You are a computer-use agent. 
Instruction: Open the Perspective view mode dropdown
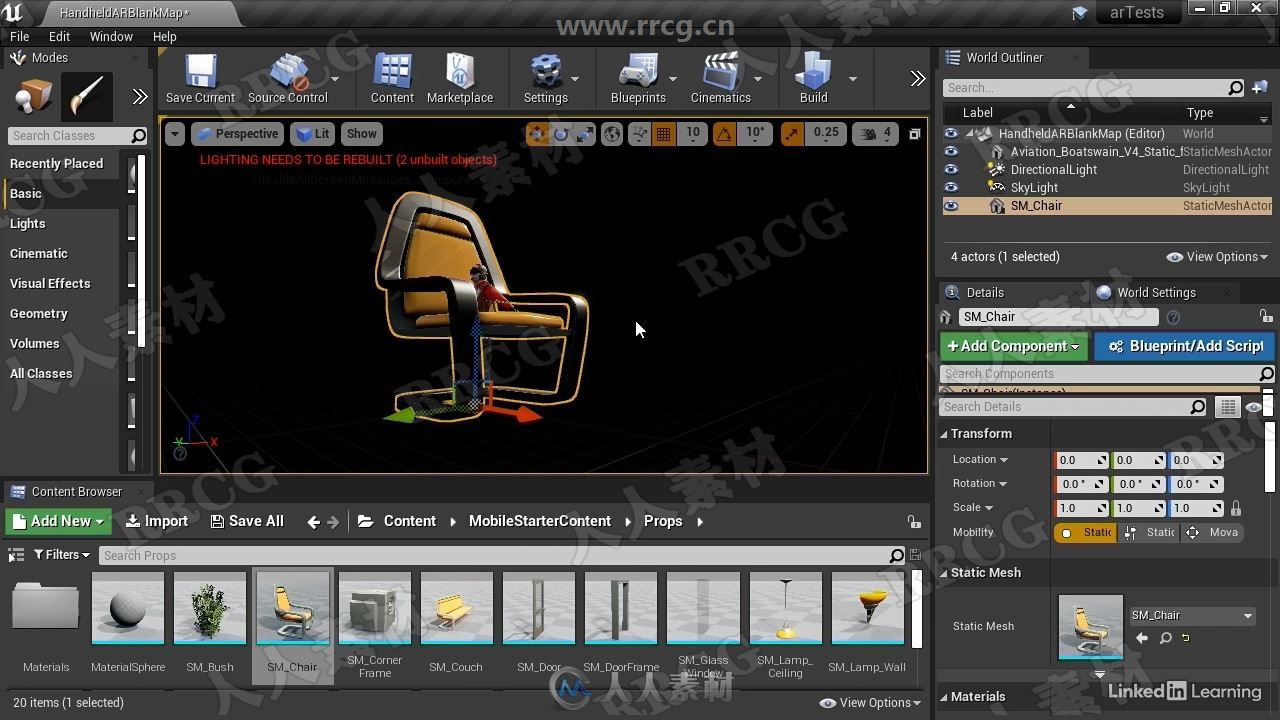(x=237, y=133)
